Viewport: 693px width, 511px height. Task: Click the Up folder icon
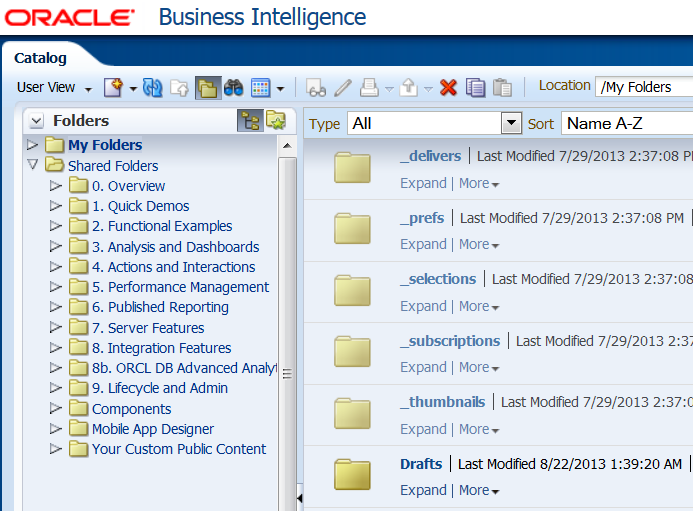[x=179, y=88]
